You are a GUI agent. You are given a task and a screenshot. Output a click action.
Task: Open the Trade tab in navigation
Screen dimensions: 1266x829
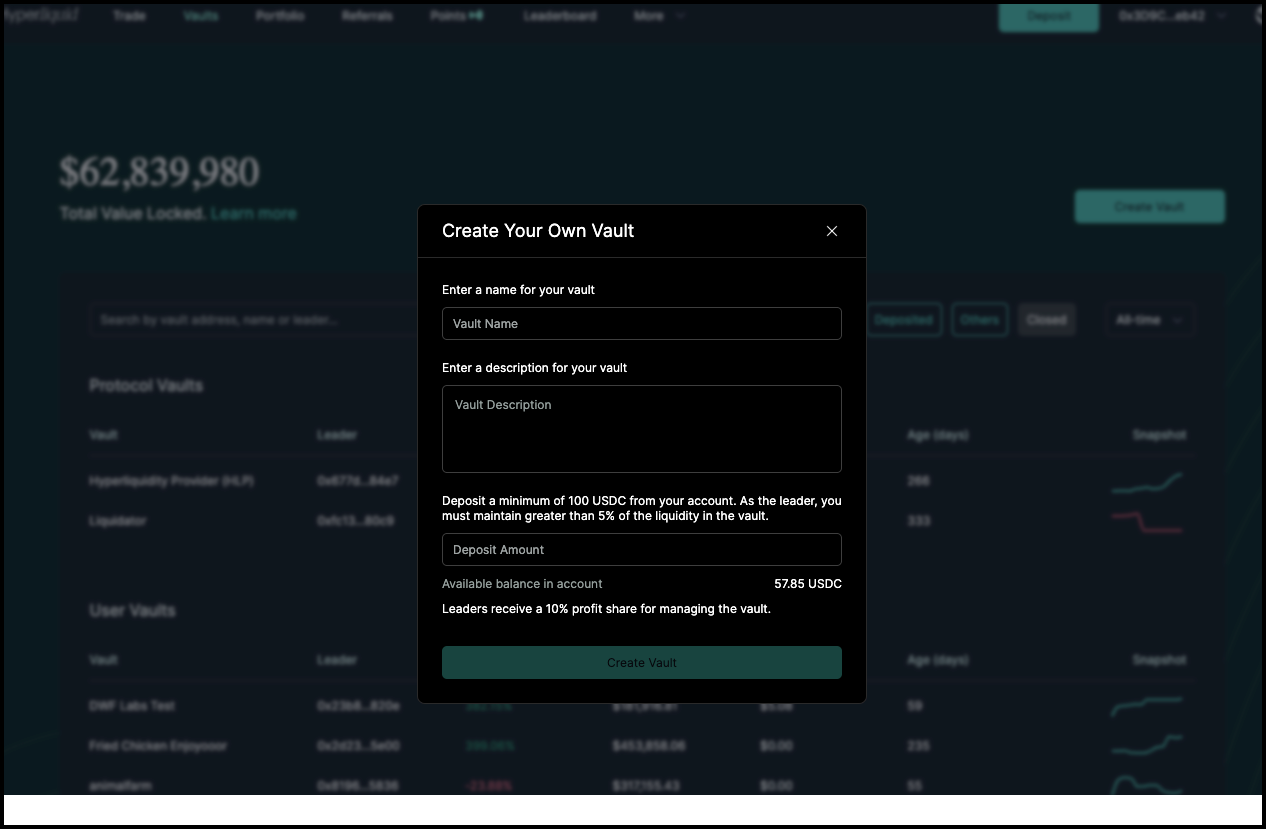(x=130, y=16)
